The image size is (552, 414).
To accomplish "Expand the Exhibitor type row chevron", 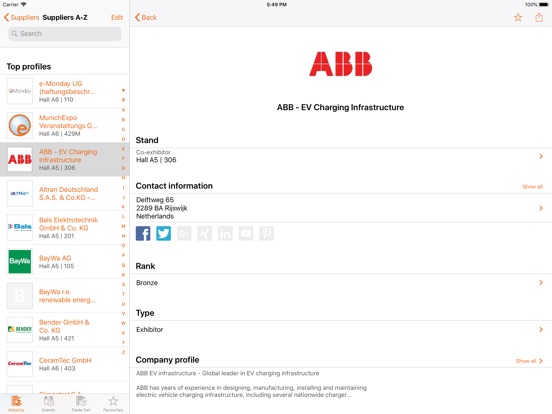I will (x=541, y=330).
